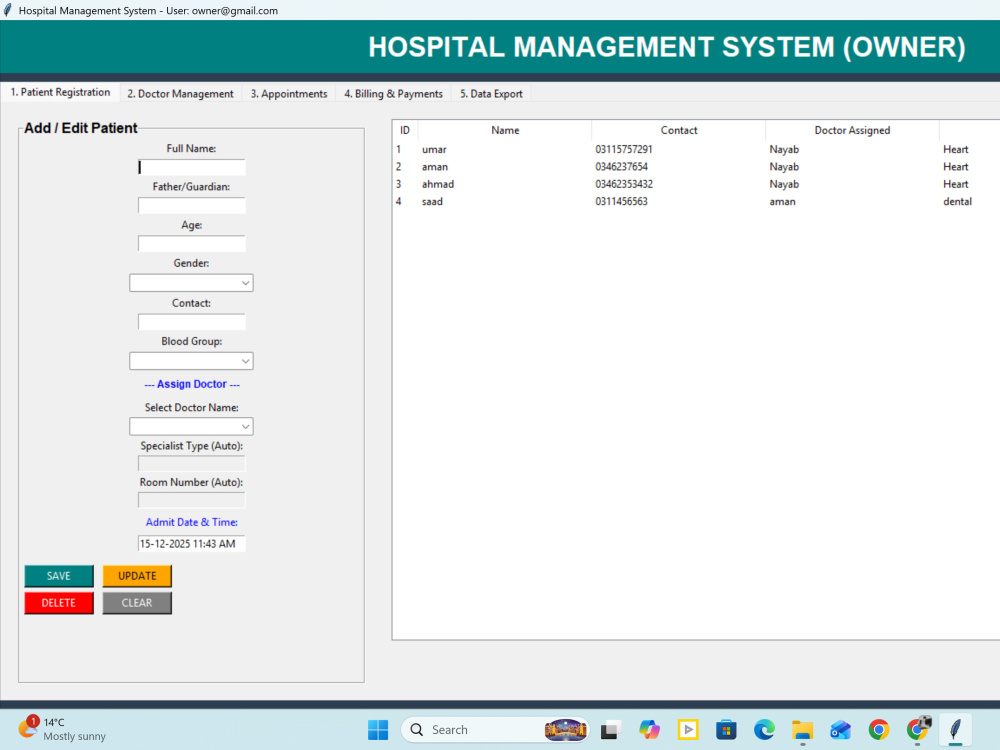Click the feather app icon in taskbar
1000x750 pixels.
point(955,729)
